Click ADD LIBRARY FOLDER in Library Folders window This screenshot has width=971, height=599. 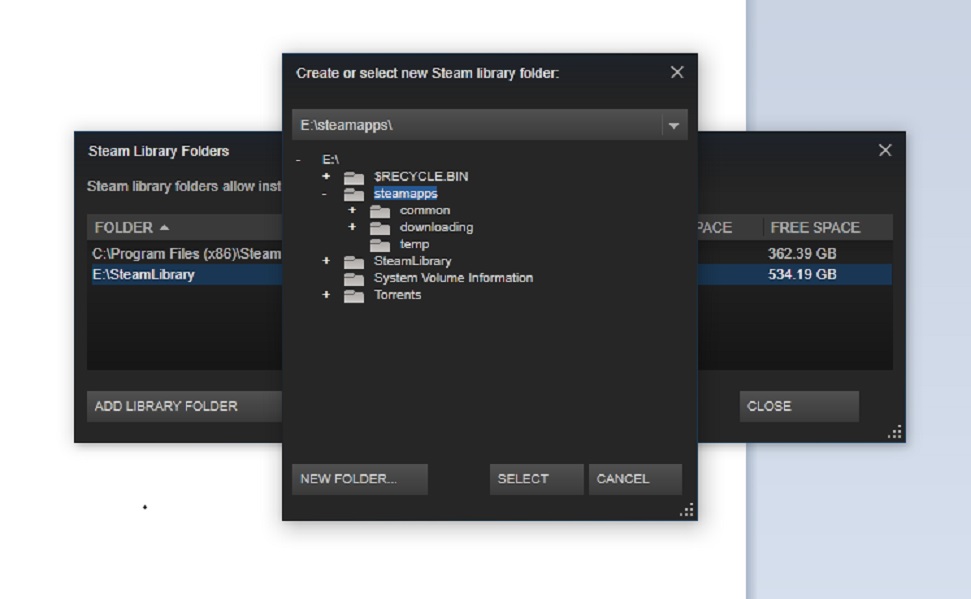[185, 406]
